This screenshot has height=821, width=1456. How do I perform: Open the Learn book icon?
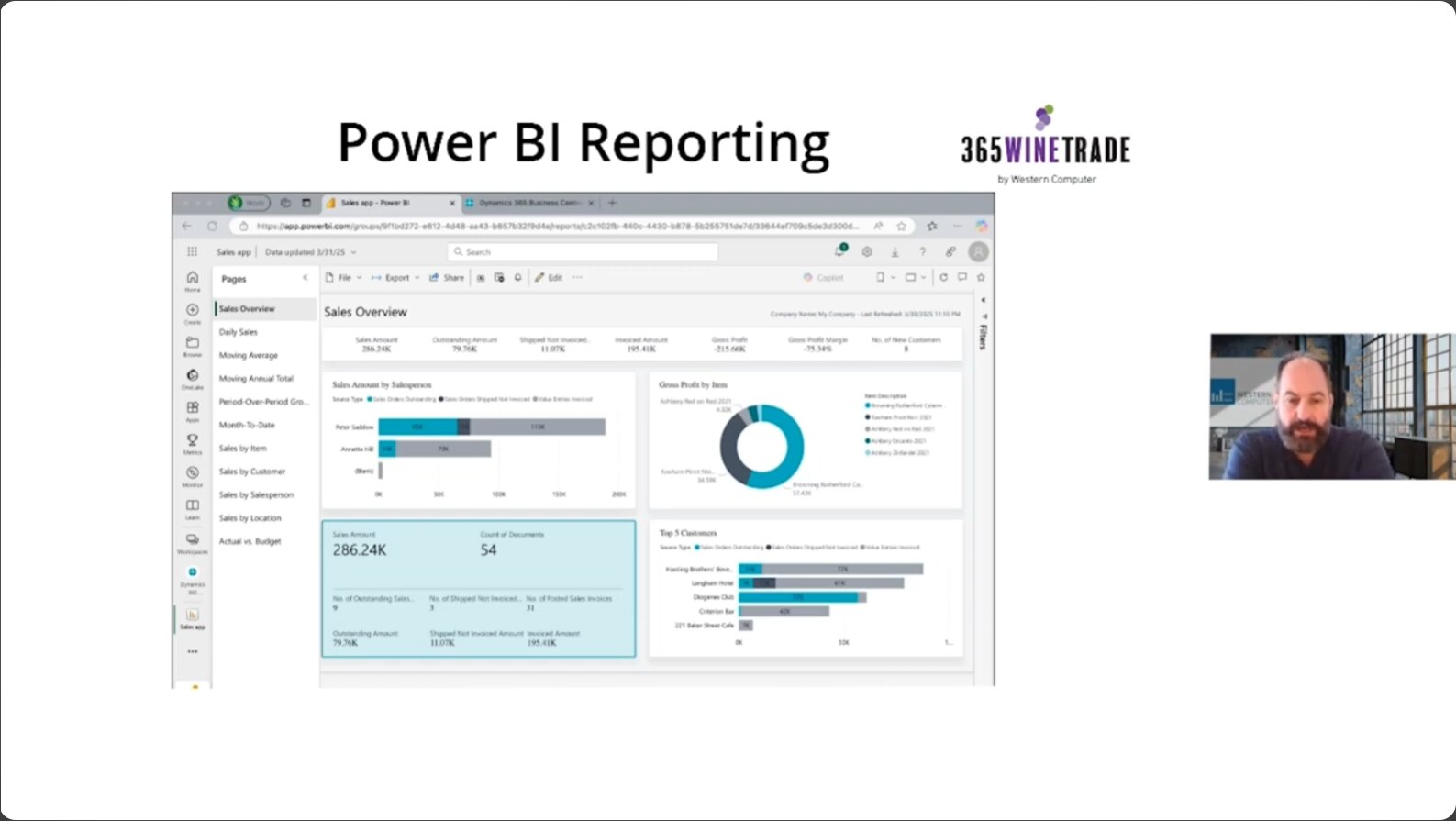point(193,509)
